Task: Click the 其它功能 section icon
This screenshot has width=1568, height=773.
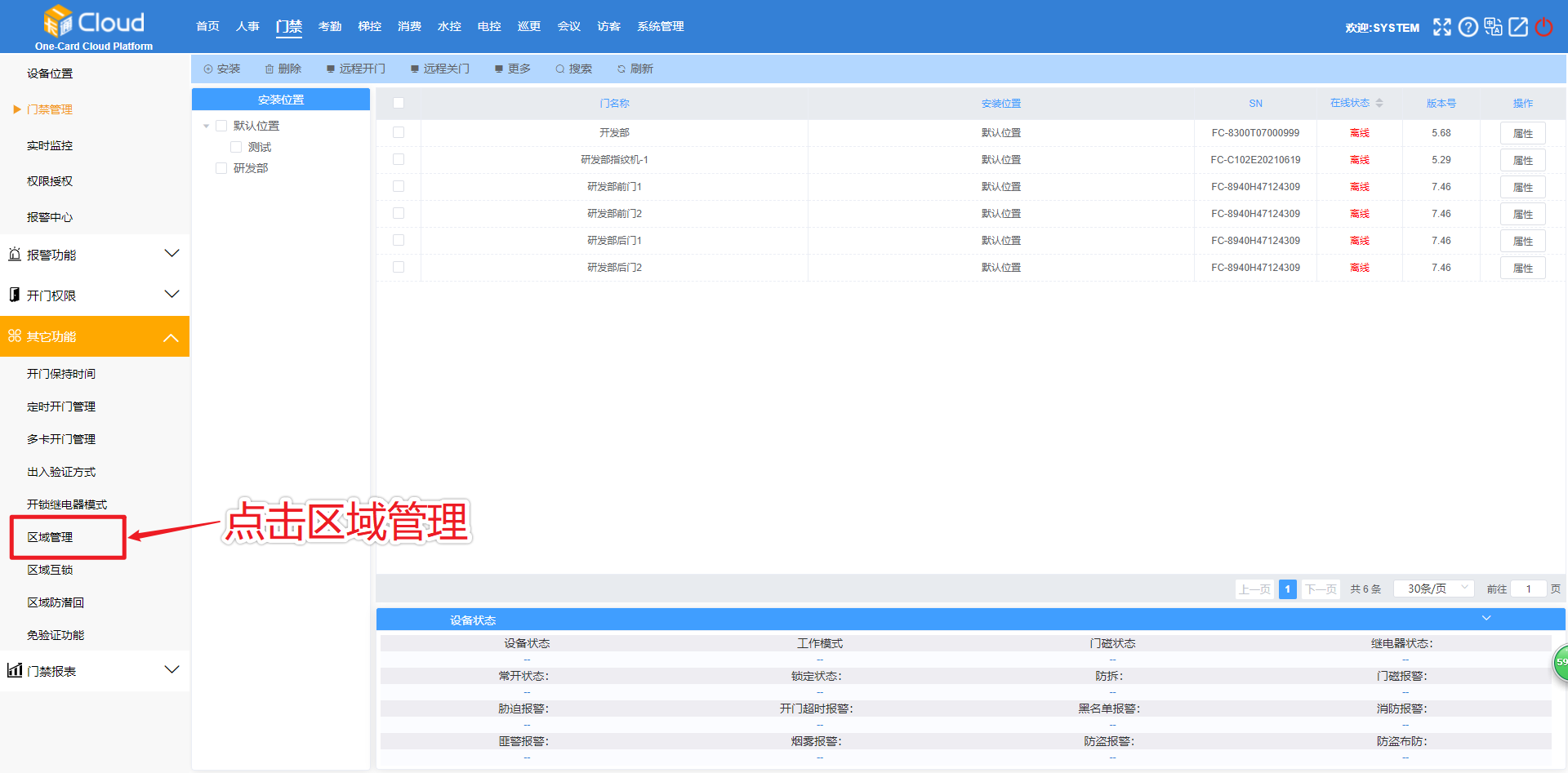Action: click(15, 335)
